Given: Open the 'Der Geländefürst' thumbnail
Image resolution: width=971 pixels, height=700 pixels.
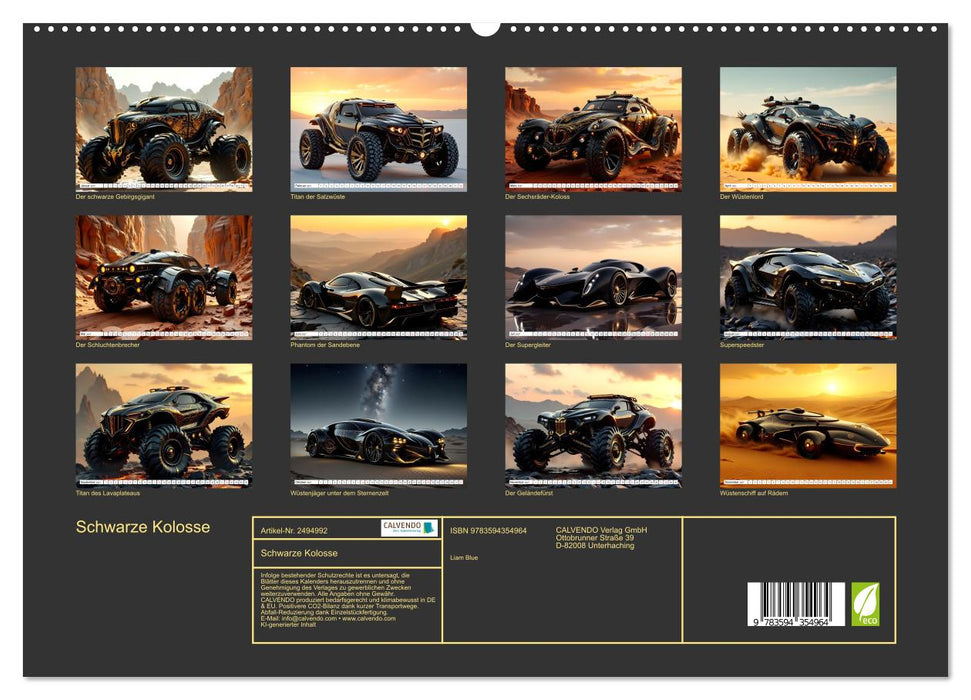Looking at the screenshot, I should pos(593,426).
